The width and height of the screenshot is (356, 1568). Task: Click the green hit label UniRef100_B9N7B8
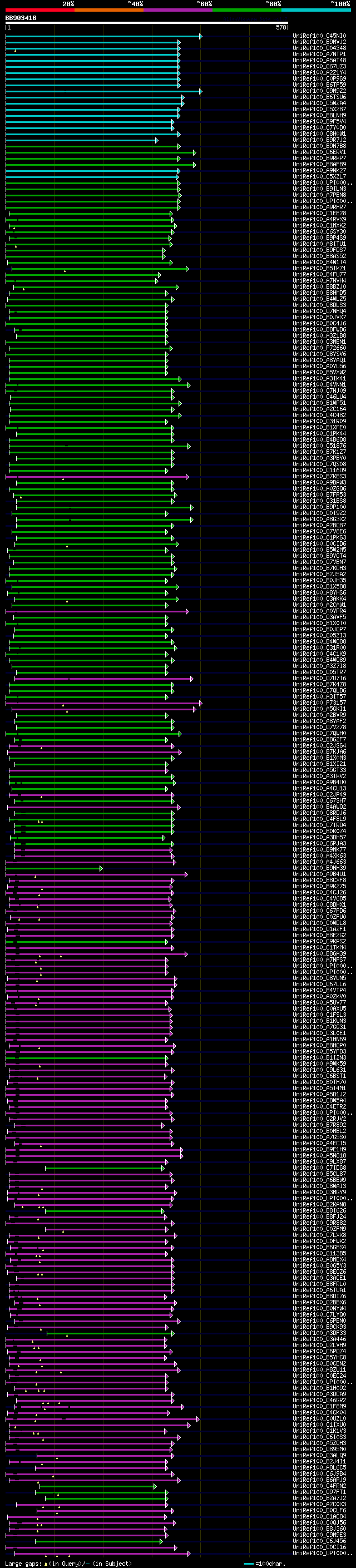[319, 146]
